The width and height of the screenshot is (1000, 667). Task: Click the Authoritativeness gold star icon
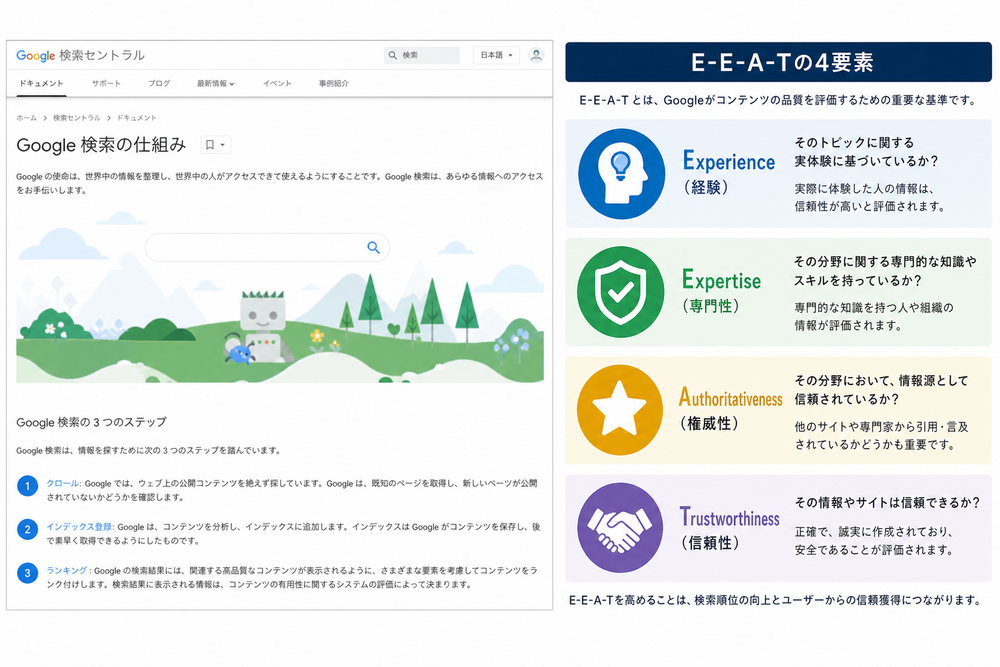(620, 410)
